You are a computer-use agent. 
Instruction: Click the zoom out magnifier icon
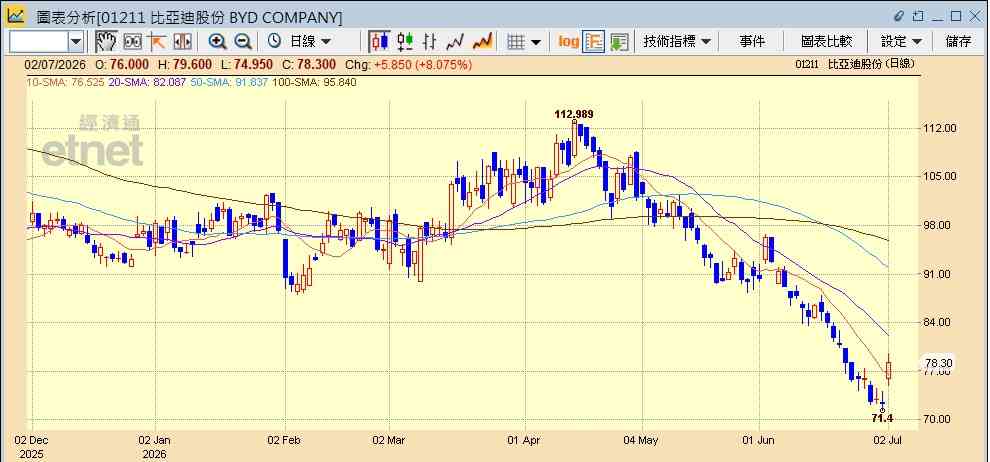coord(243,42)
